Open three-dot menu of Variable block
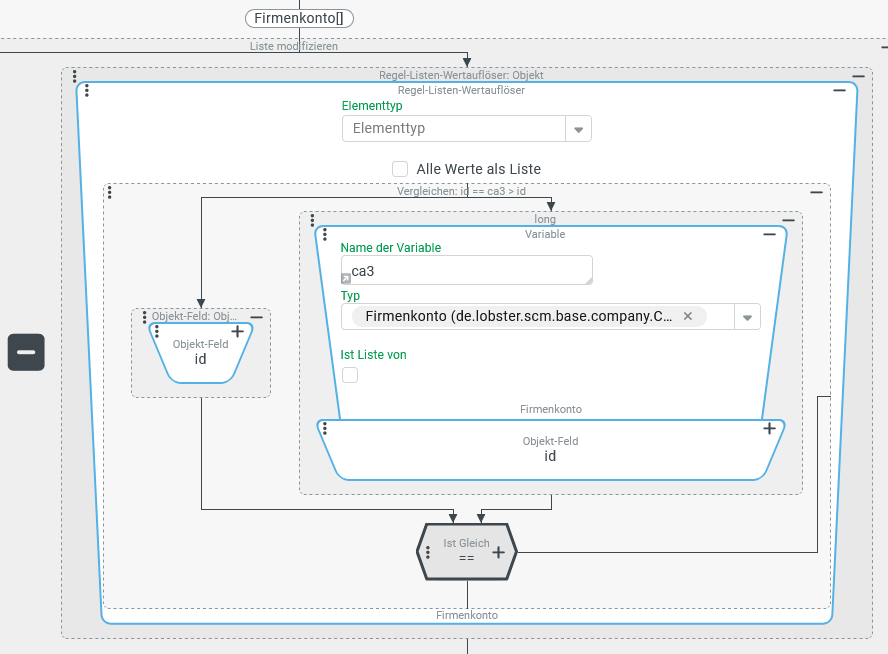 click(325, 235)
